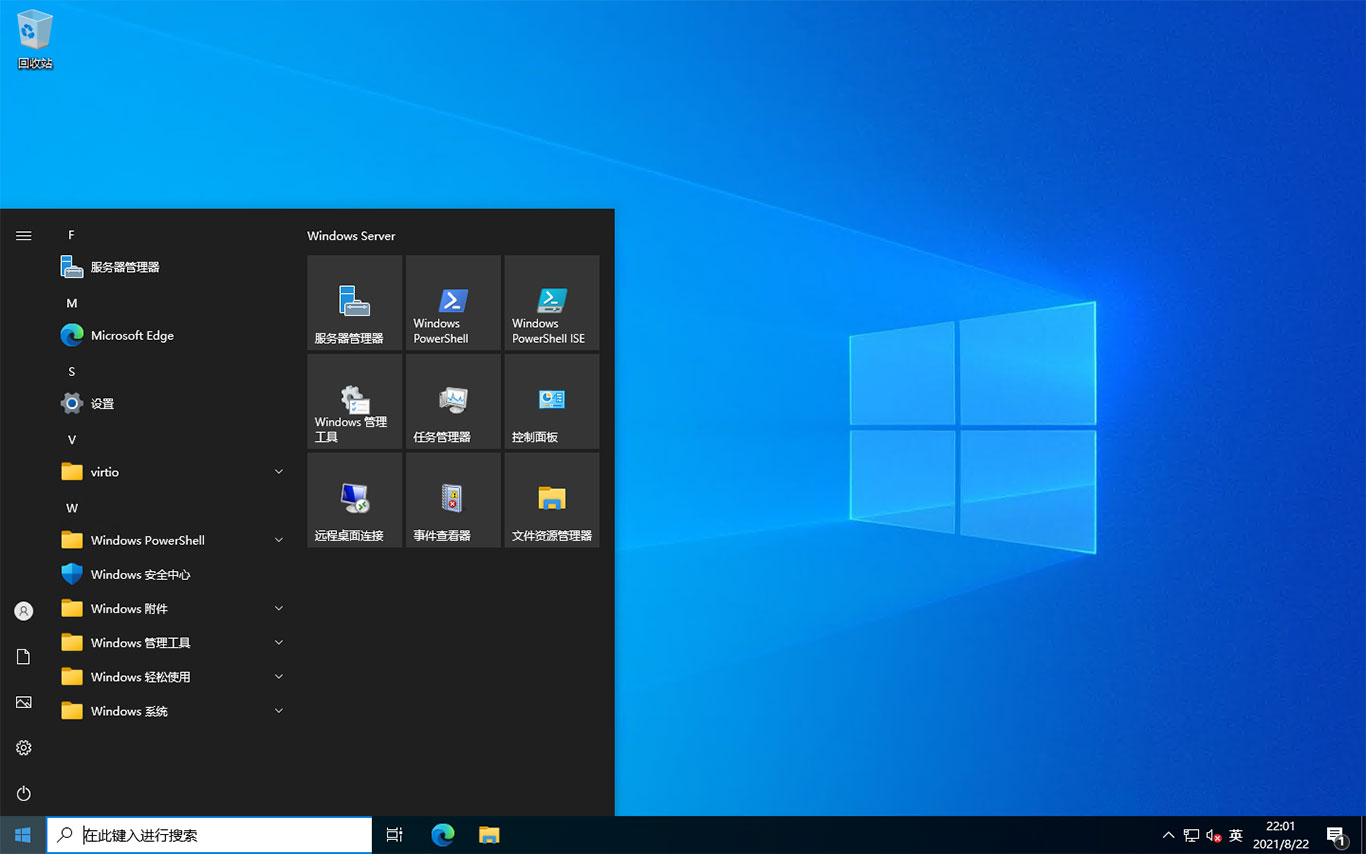Toggle the Start menu hamburger button
Screen dimensions: 1366x854
tap(24, 236)
